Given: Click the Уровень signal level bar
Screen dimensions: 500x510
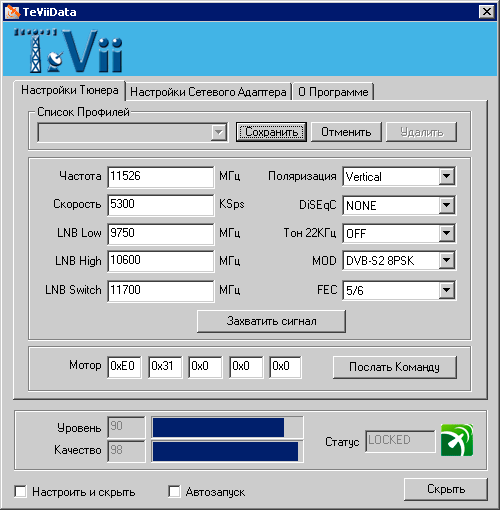Looking at the screenshot, I should [227, 427].
